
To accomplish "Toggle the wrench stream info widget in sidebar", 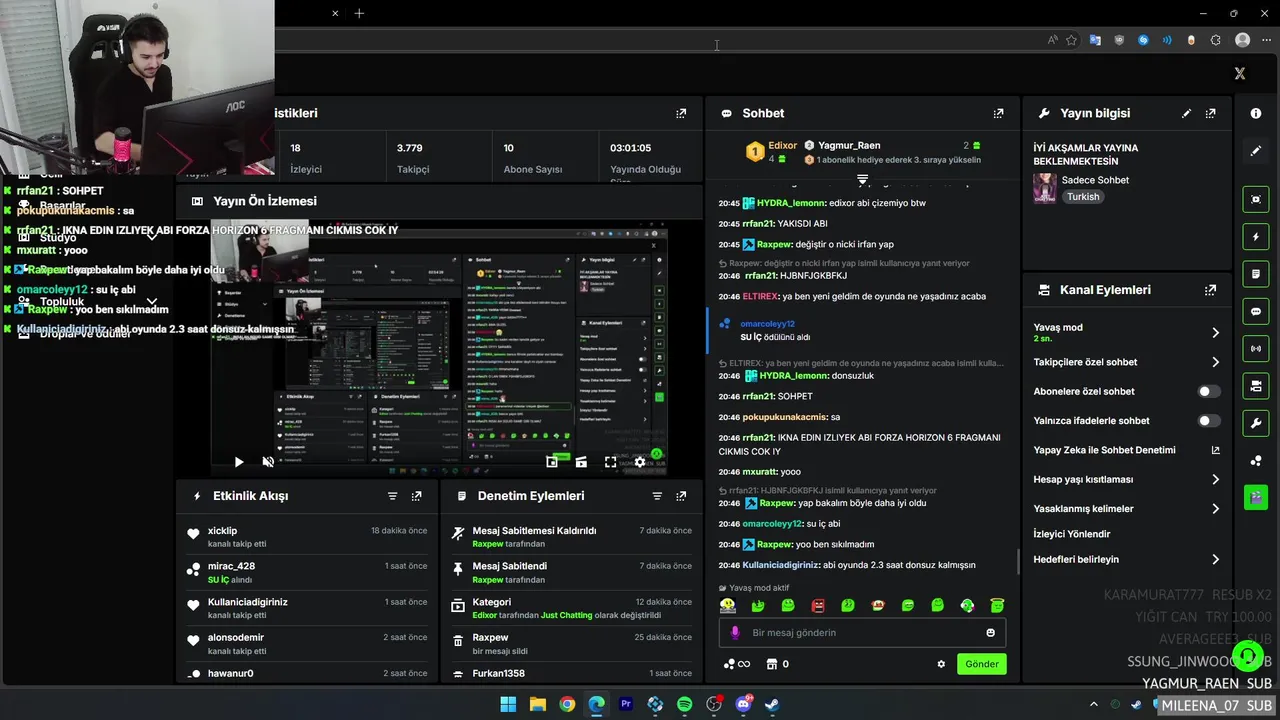I will pyautogui.click(x=1256, y=423).
